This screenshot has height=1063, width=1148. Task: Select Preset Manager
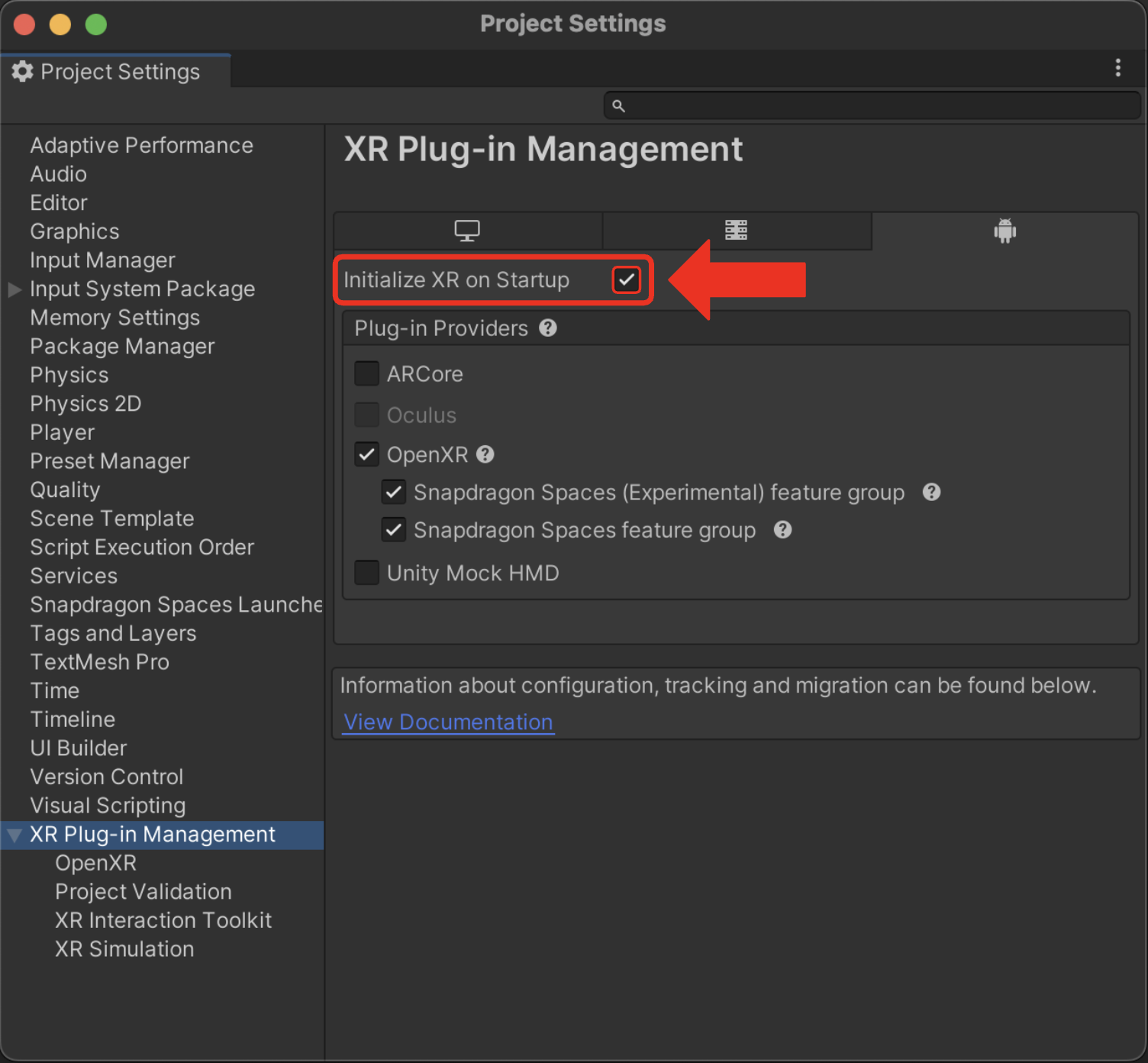(x=109, y=461)
